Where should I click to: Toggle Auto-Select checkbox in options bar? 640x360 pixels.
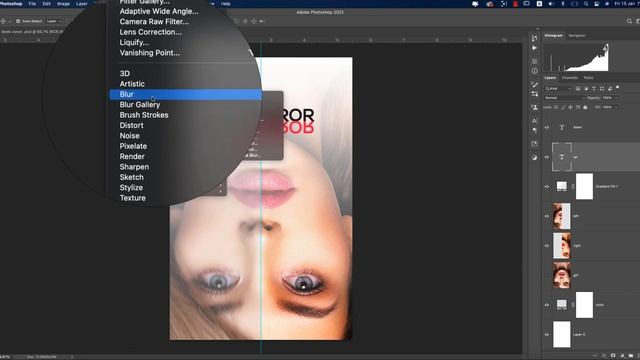pyautogui.click(x=18, y=21)
